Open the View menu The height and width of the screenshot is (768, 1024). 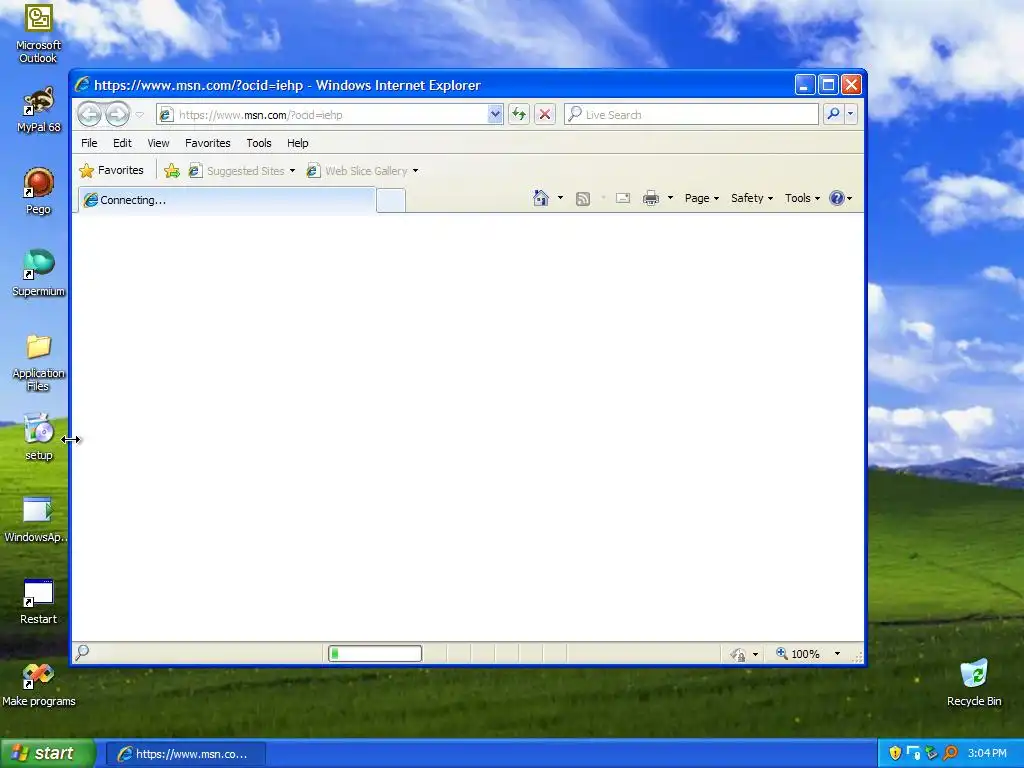coord(158,143)
